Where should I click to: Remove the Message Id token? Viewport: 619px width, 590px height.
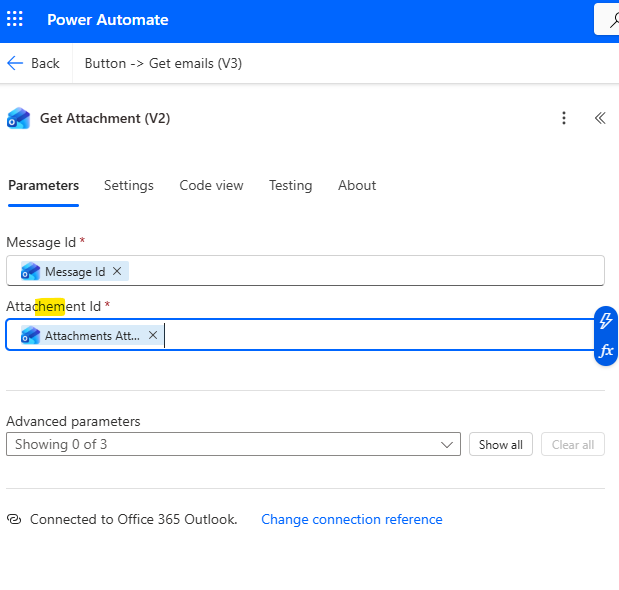(x=117, y=271)
